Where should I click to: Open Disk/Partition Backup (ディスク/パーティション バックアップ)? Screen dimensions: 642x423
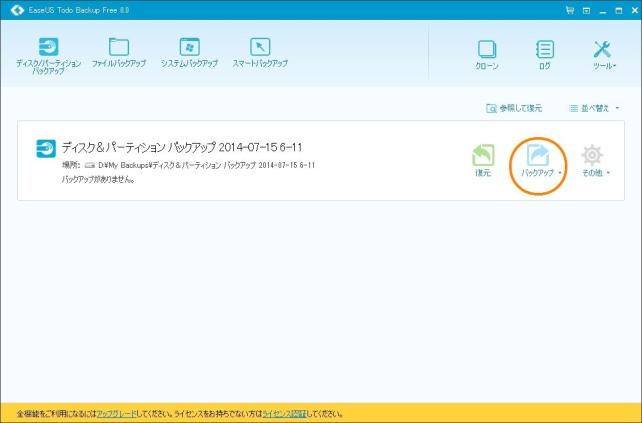(x=48, y=56)
